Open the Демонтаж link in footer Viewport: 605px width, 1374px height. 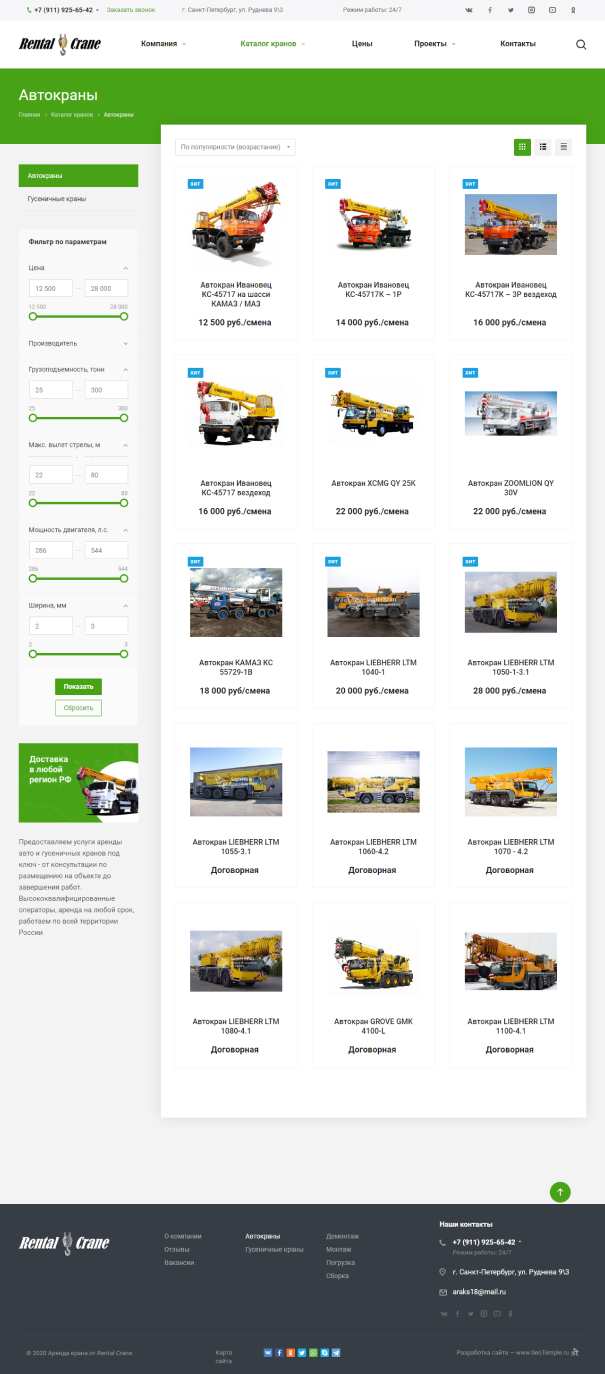pyautogui.click(x=342, y=1236)
